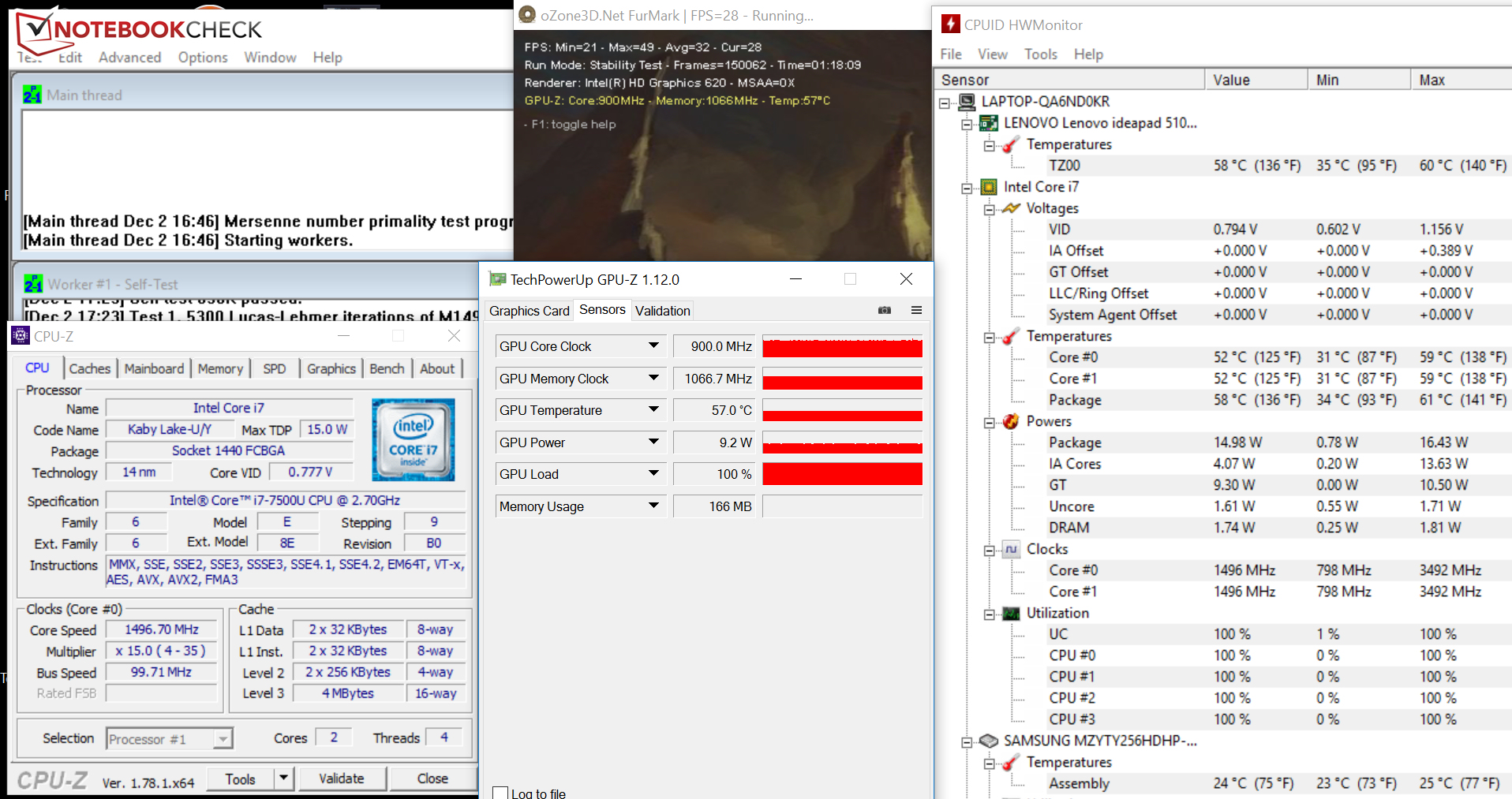Switch to the Mainboard tab in CPU-Z
Image resolution: width=1512 pixels, height=799 pixels.
(x=154, y=368)
